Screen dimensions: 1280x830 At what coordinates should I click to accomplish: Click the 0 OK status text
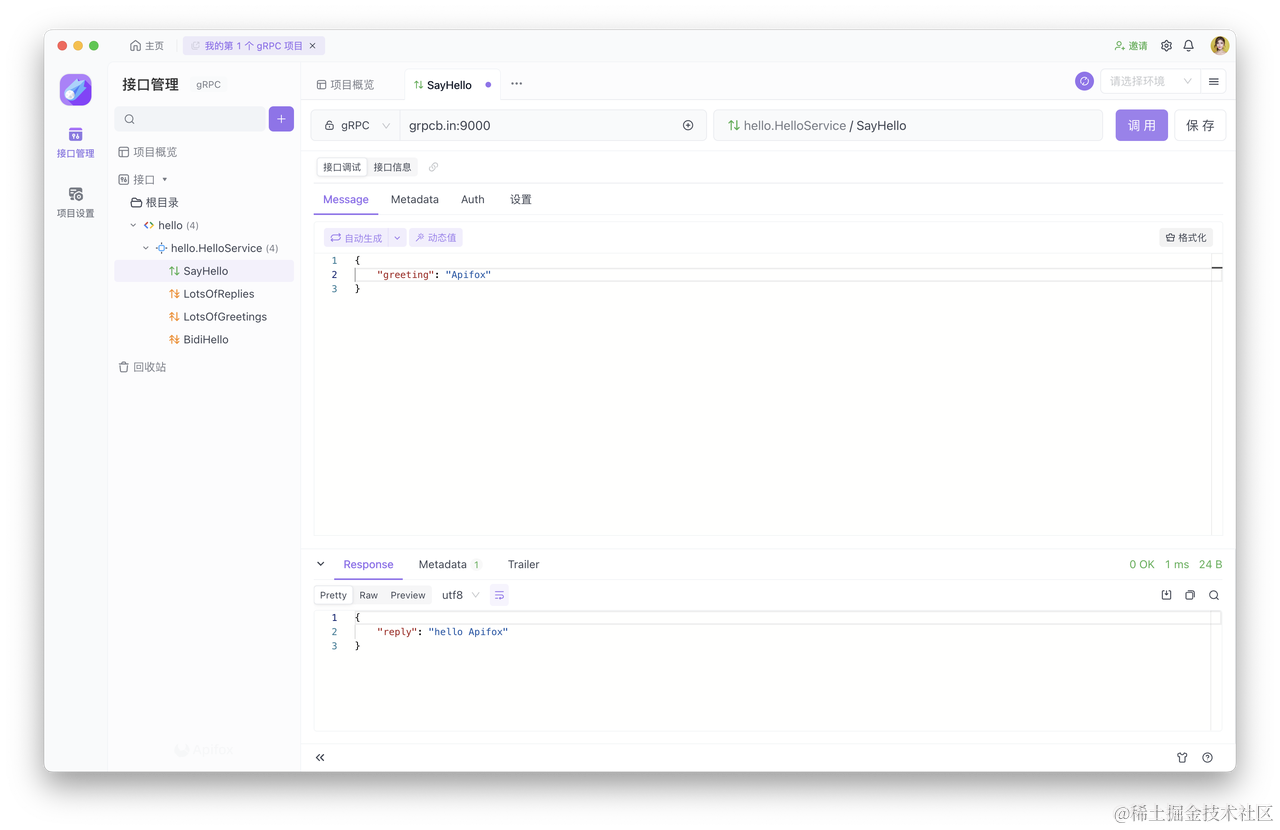click(x=1142, y=565)
